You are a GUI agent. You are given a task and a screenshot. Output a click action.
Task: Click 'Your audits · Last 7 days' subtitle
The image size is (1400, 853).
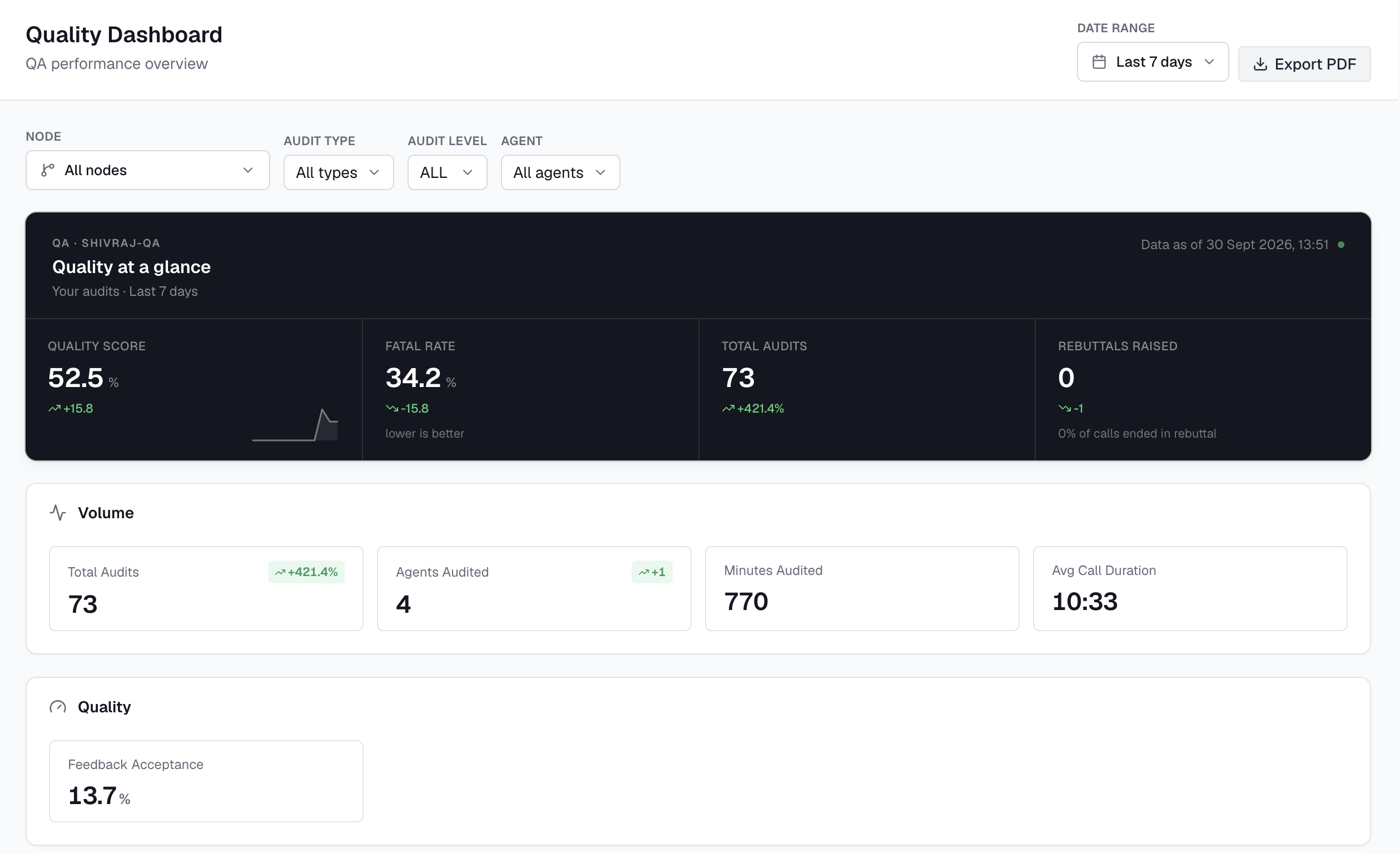125,291
